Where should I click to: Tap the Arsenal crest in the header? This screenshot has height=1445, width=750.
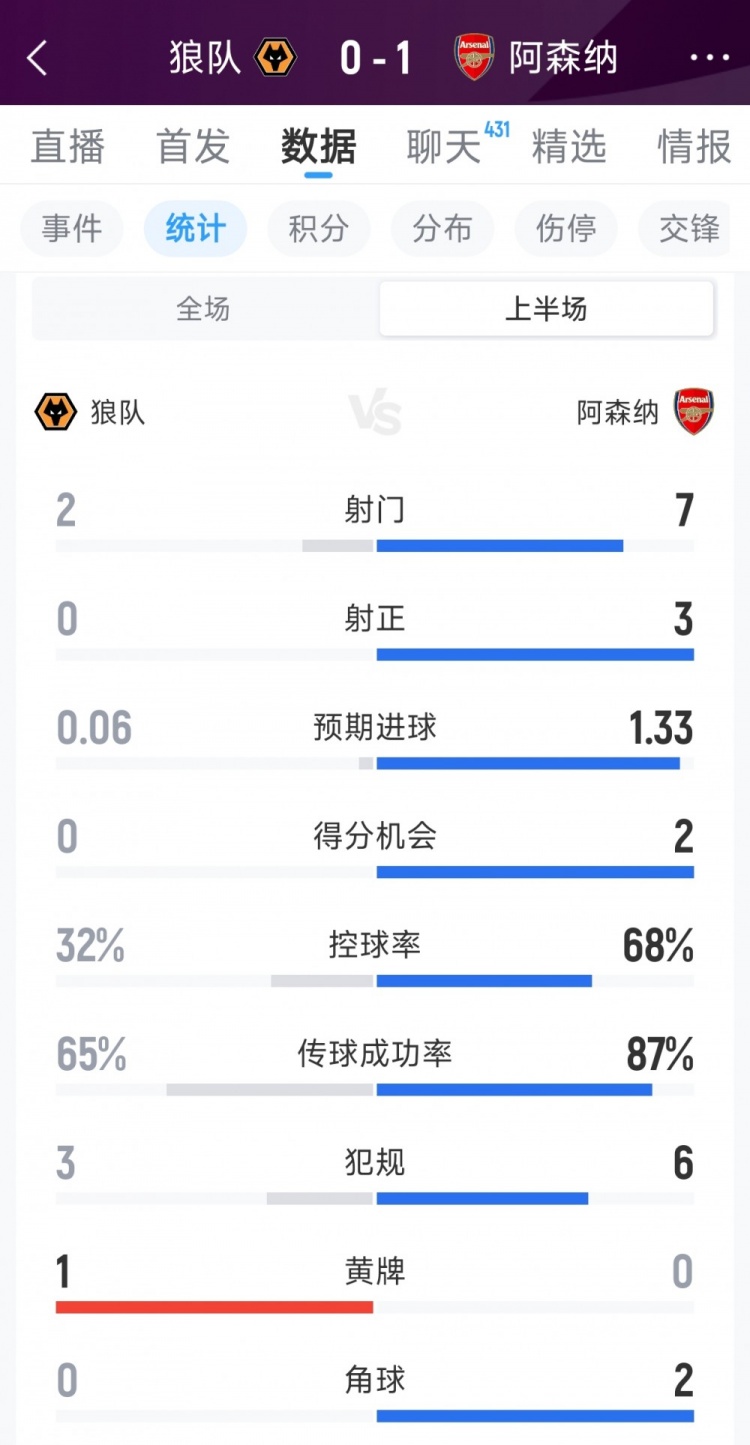(475, 58)
